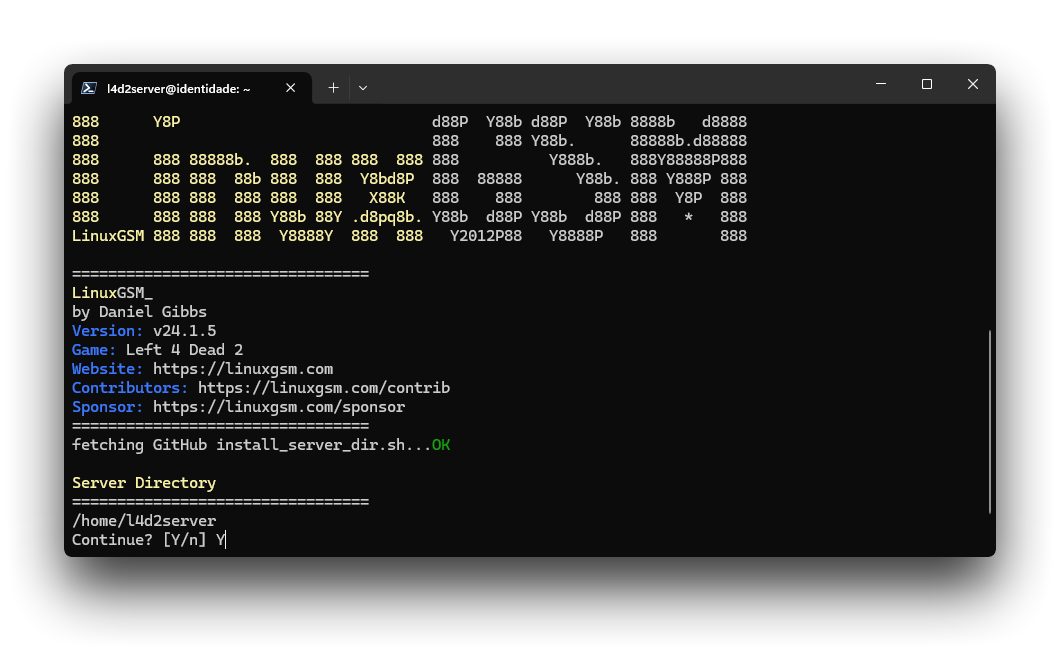Click '88888b.d88888' in the ASCII banner
The width and height of the screenshot is (1060, 653).
[688, 141]
